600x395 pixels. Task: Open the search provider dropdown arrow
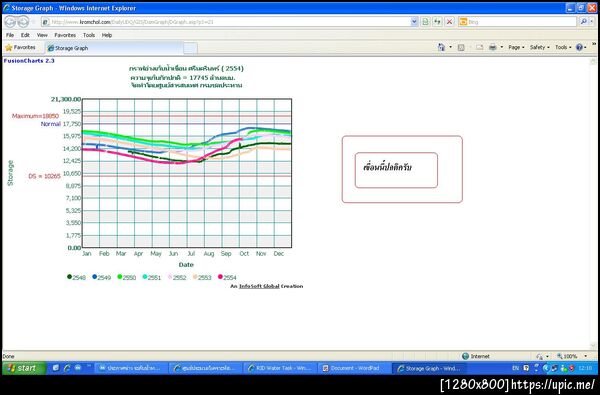click(x=592, y=22)
